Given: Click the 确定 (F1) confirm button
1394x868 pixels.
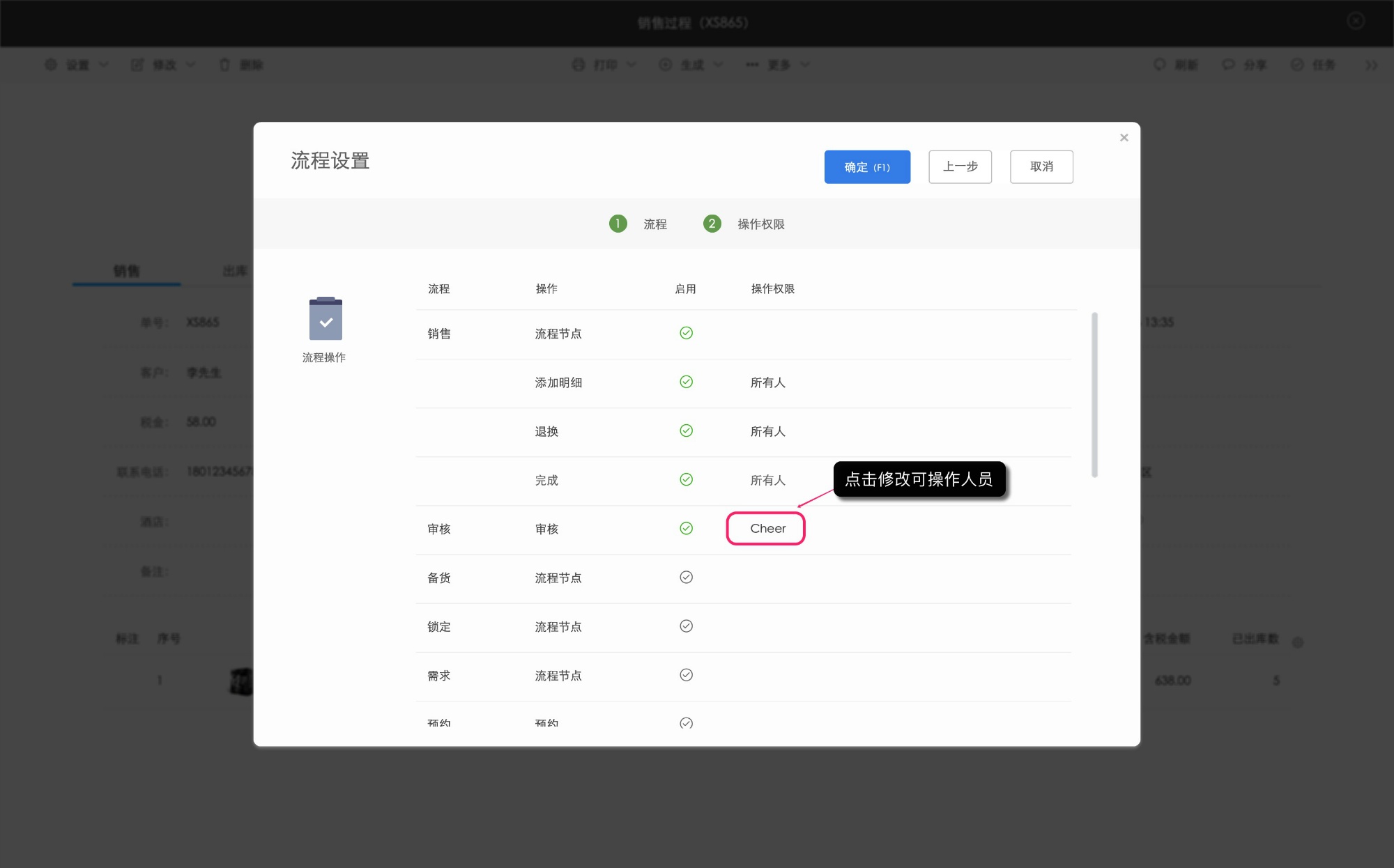Looking at the screenshot, I should coord(867,166).
